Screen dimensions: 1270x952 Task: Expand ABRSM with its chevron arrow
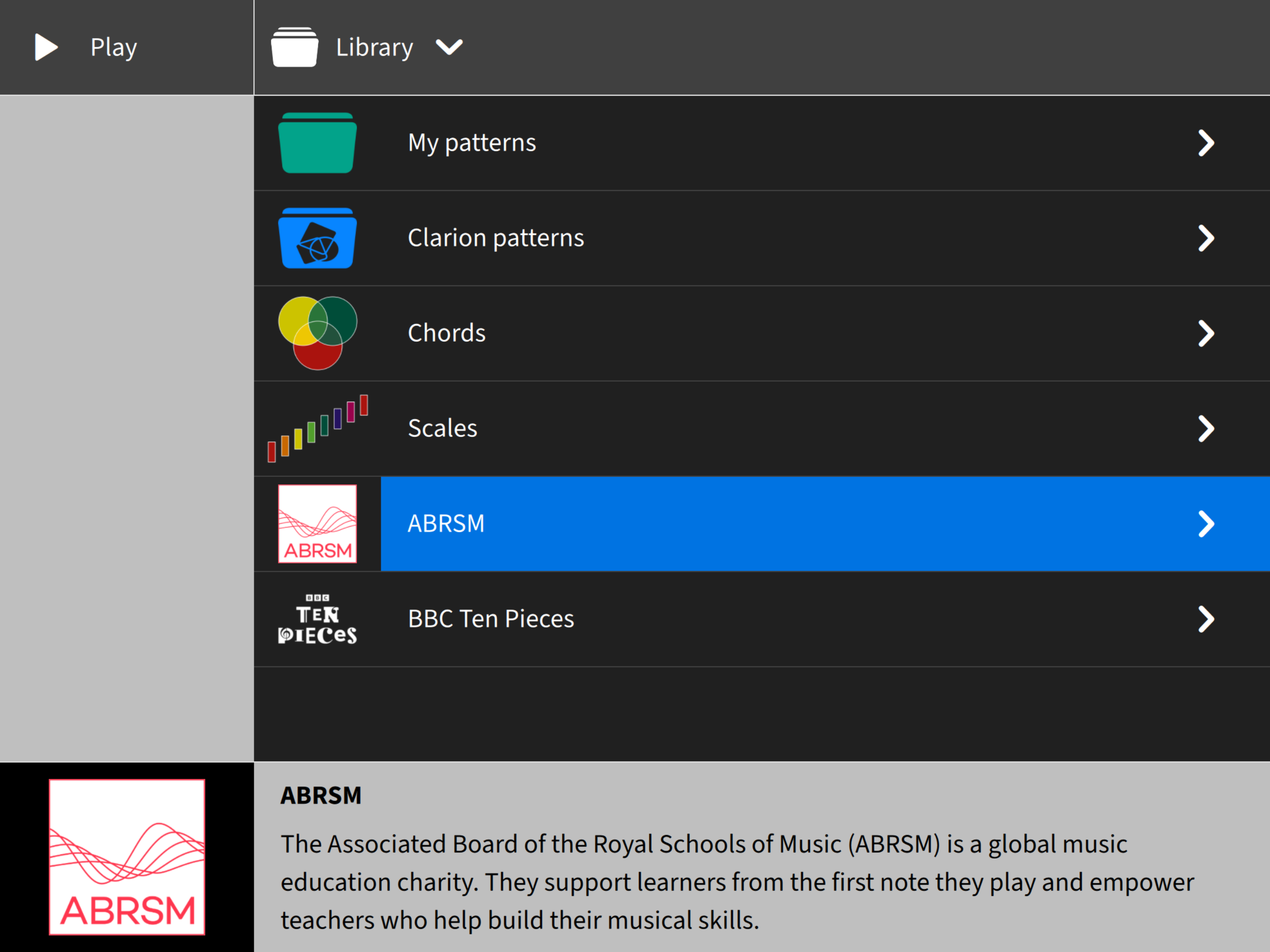pos(1206,524)
